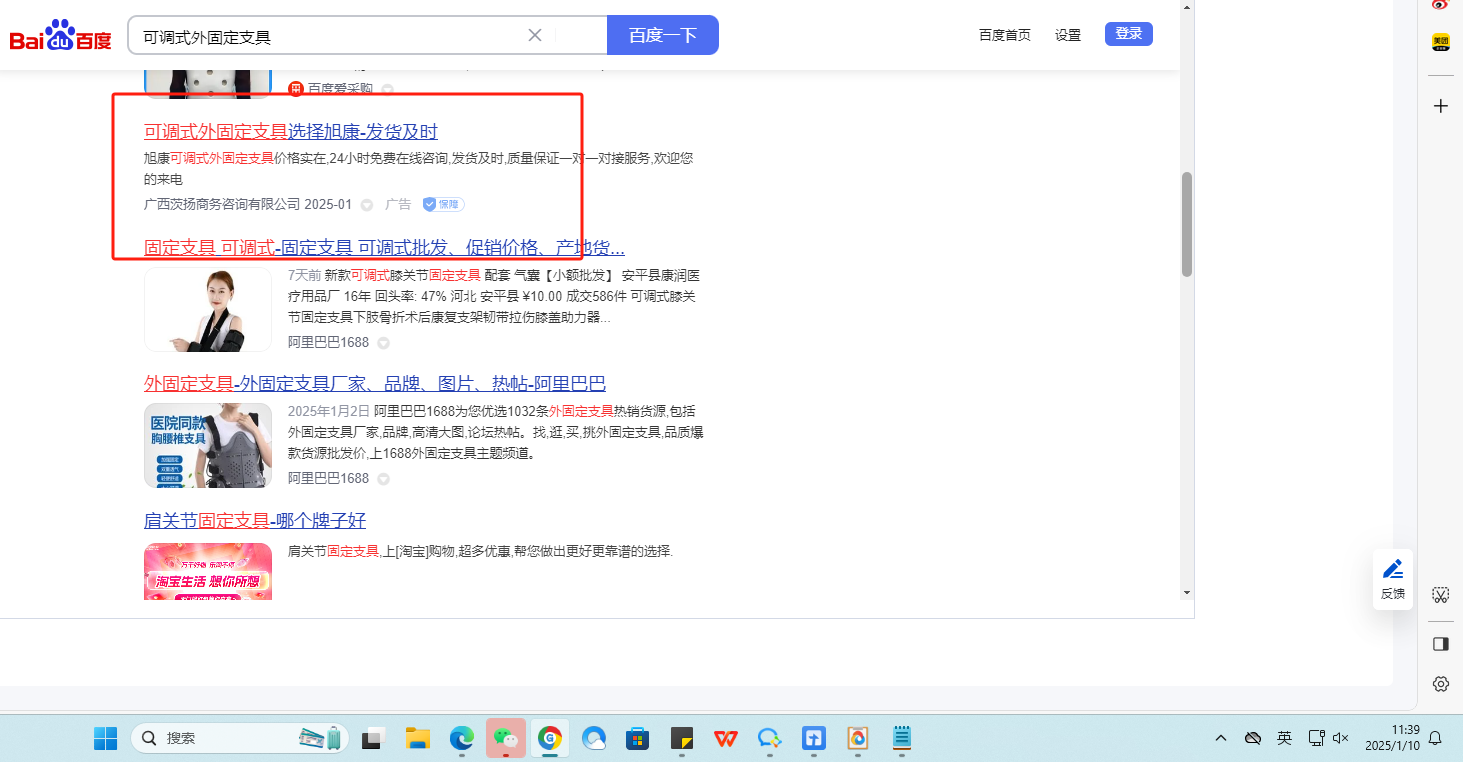Screen dimensions: 1463x762
Task: Open the 反馈 feedback widget
Action: coord(1392,578)
